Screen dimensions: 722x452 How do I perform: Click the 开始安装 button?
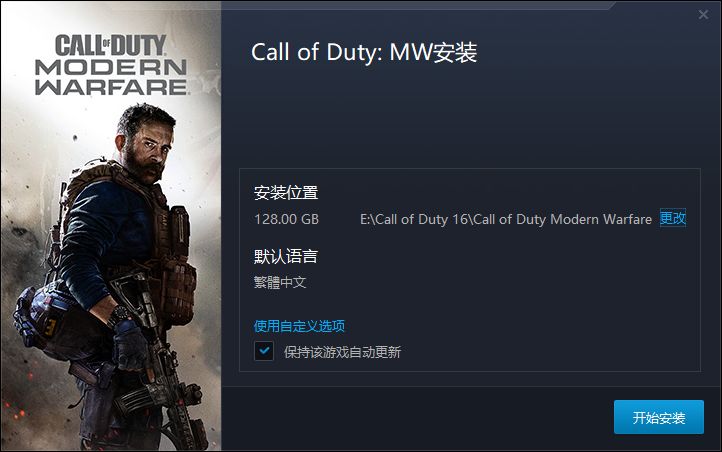pyautogui.click(x=658, y=417)
